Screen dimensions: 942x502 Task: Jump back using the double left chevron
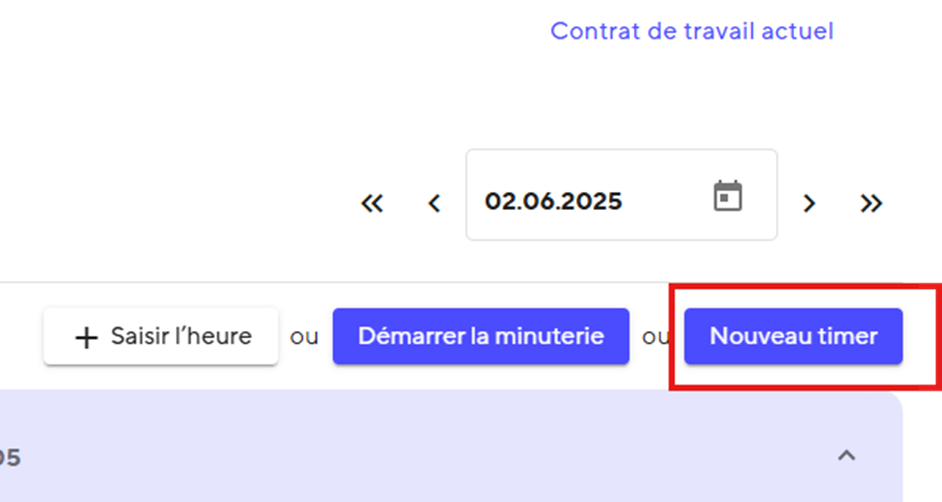coord(372,203)
